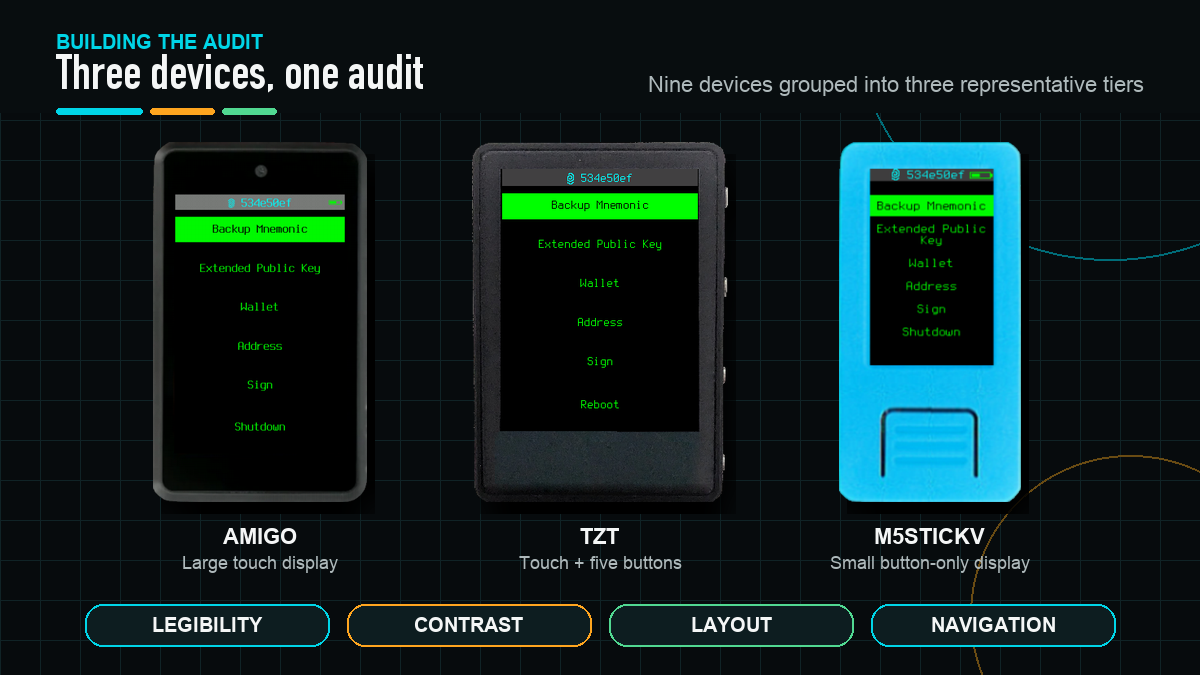
Task: Choose Sign on the TZT device screen
Action: tap(600, 362)
